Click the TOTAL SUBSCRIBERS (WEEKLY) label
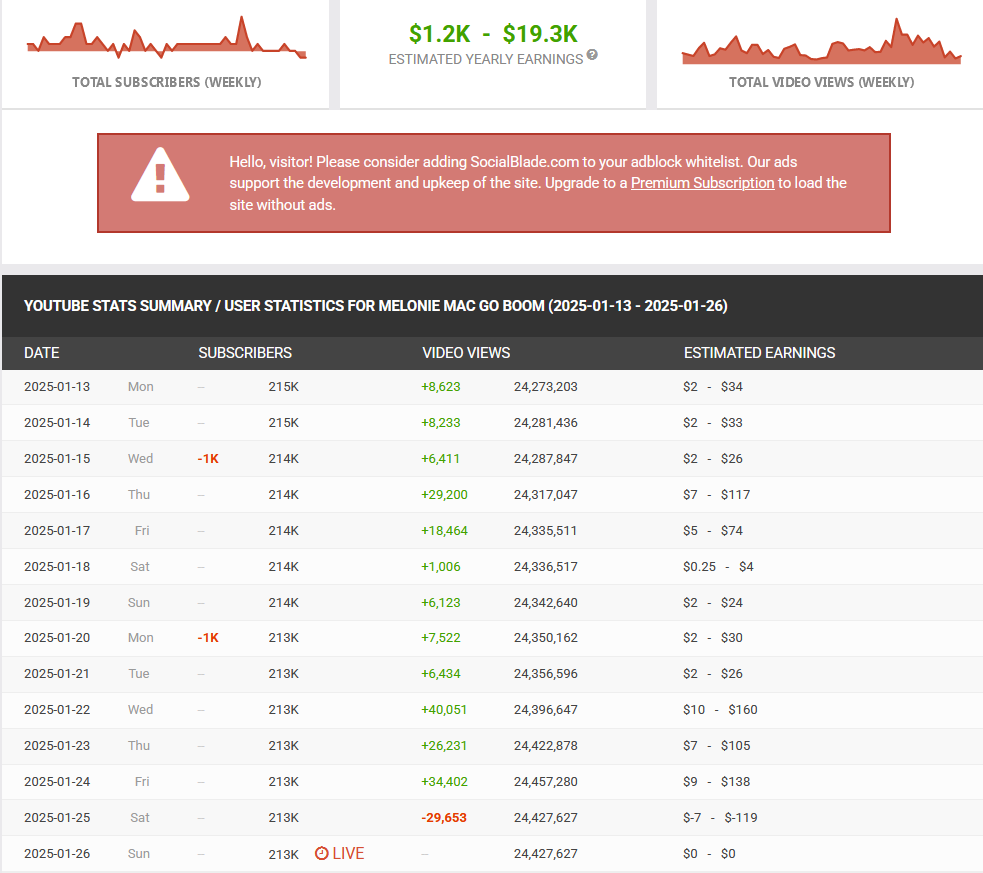Viewport: 983px width, 873px height. coord(166,82)
